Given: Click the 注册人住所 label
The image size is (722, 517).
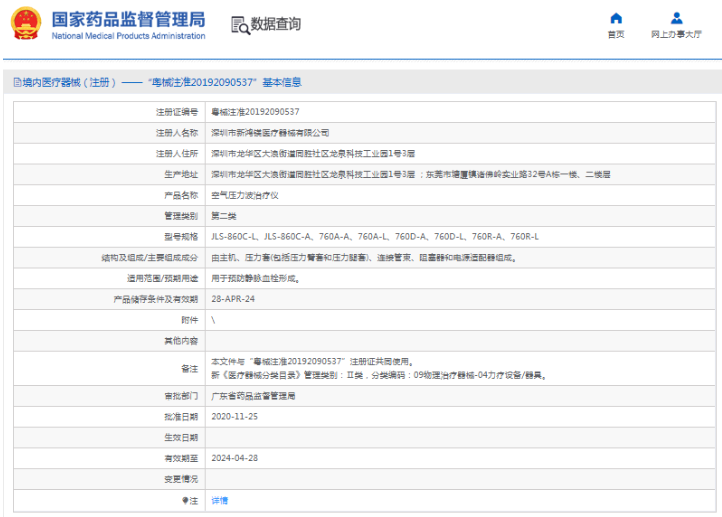Looking at the screenshot, I should [177, 154].
